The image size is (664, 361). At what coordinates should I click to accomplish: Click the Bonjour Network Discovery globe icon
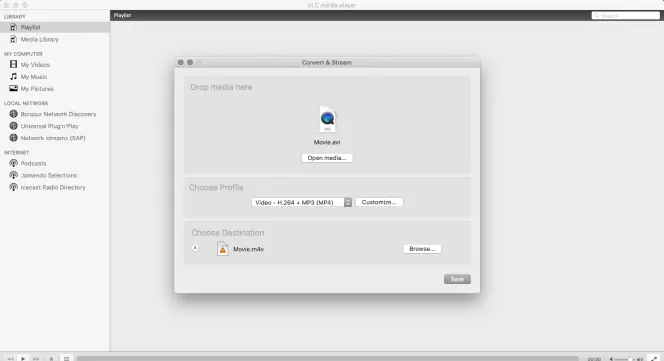pos(14,114)
